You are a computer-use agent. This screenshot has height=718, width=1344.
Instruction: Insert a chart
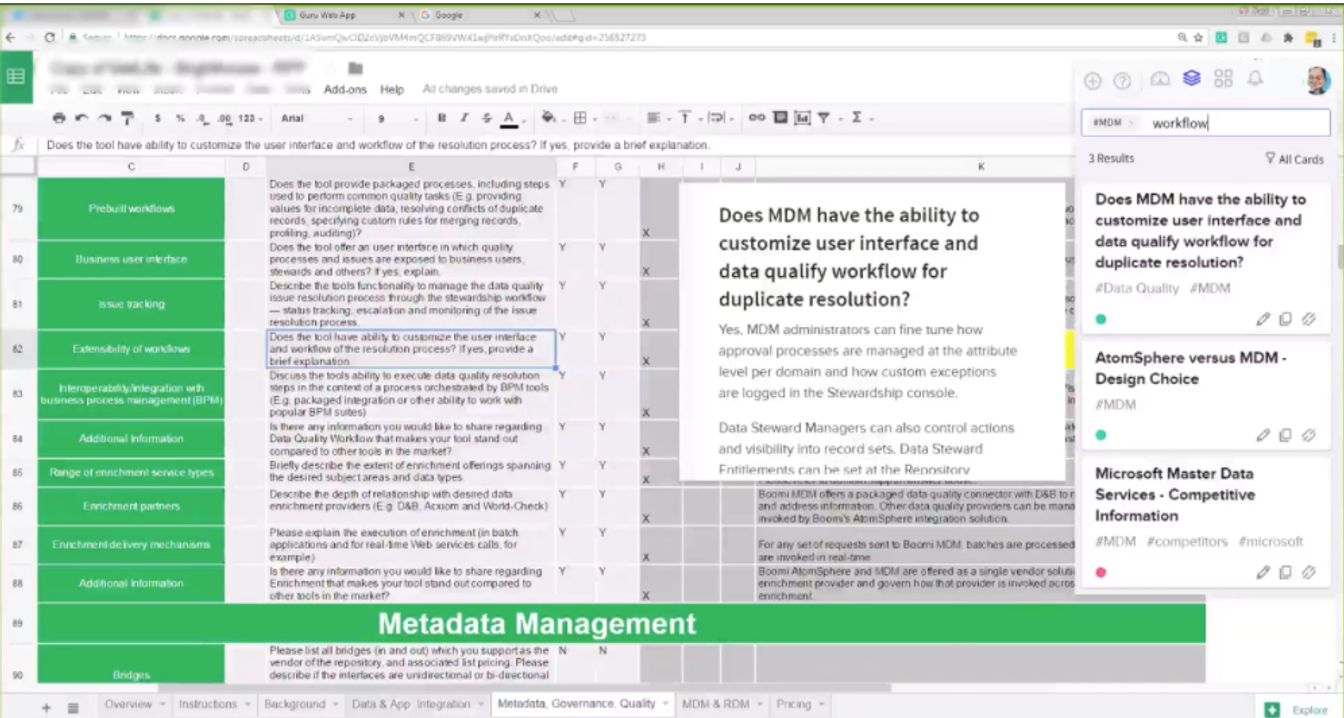click(802, 118)
